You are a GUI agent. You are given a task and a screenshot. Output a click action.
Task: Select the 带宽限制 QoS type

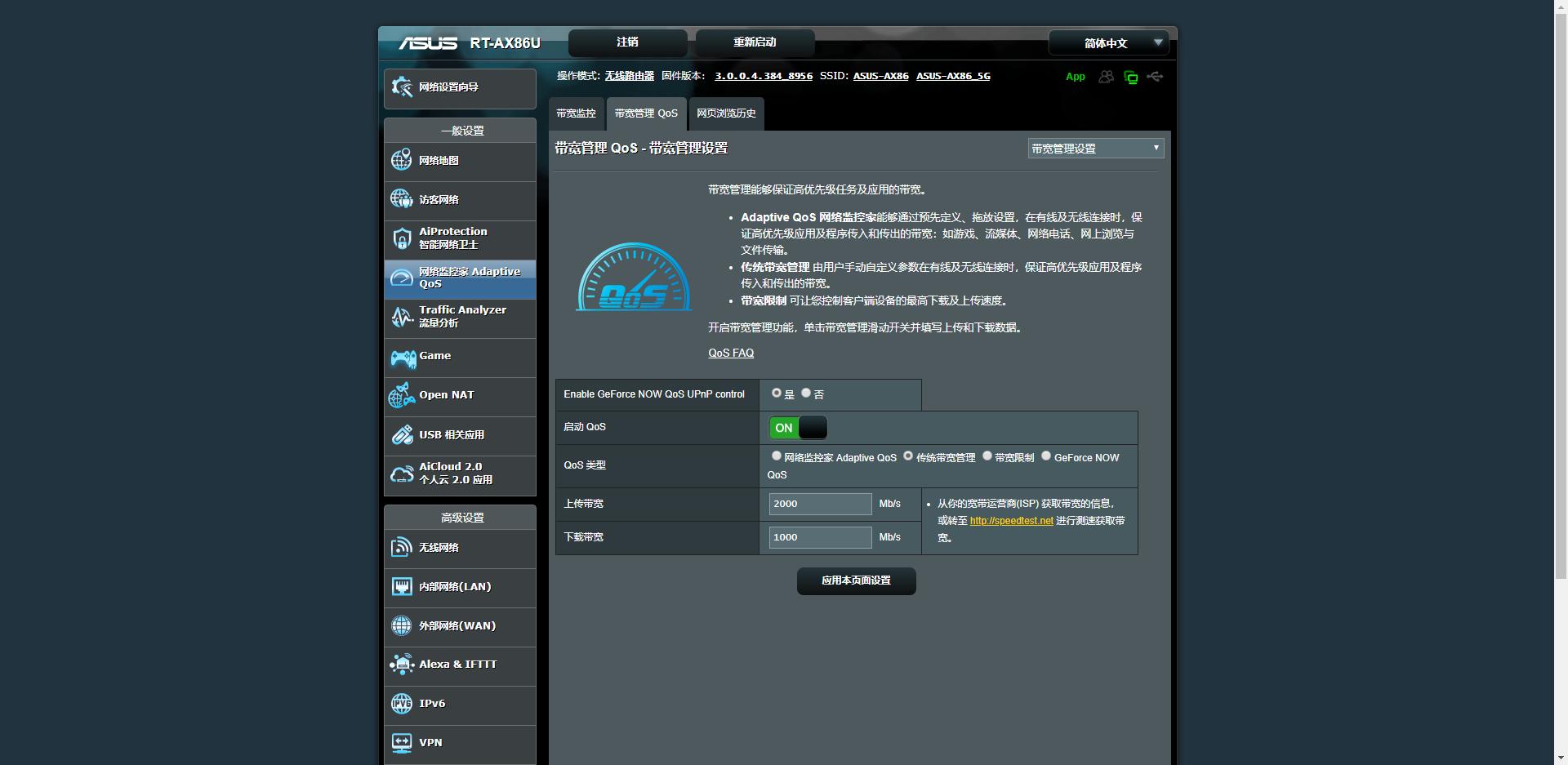[987, 456]
